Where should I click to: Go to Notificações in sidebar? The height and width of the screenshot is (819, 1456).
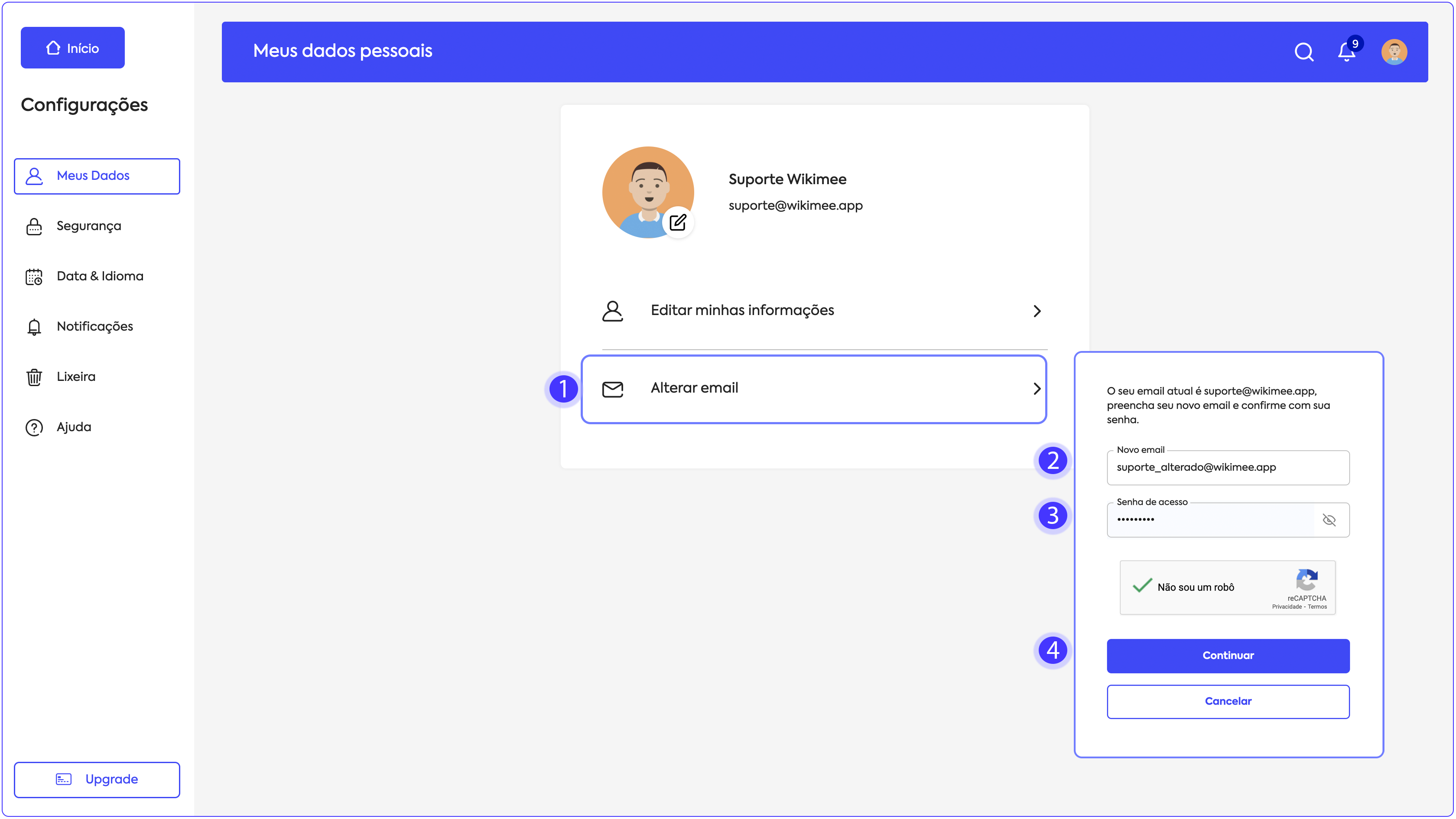click(x=95, y=327)
